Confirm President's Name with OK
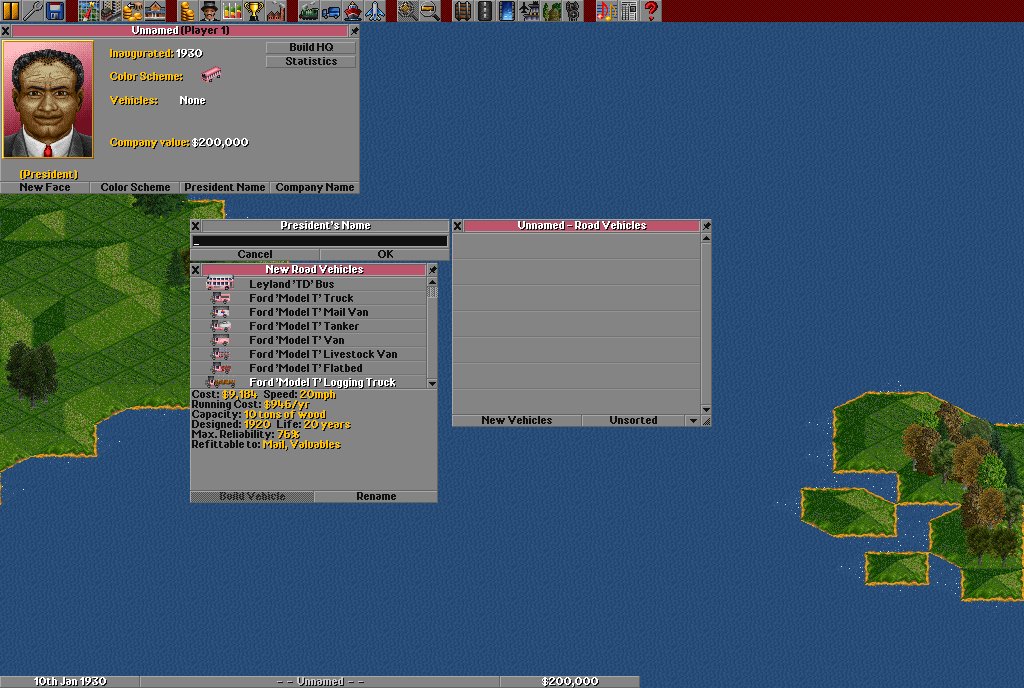 [x=385, y=255]
